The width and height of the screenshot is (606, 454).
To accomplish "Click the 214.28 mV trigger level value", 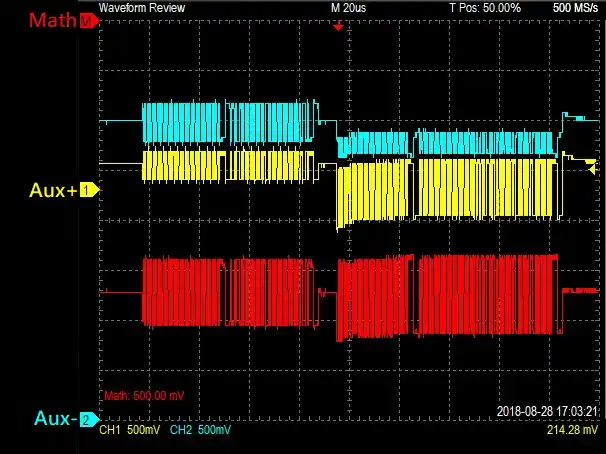I will (x=573, y=430).
